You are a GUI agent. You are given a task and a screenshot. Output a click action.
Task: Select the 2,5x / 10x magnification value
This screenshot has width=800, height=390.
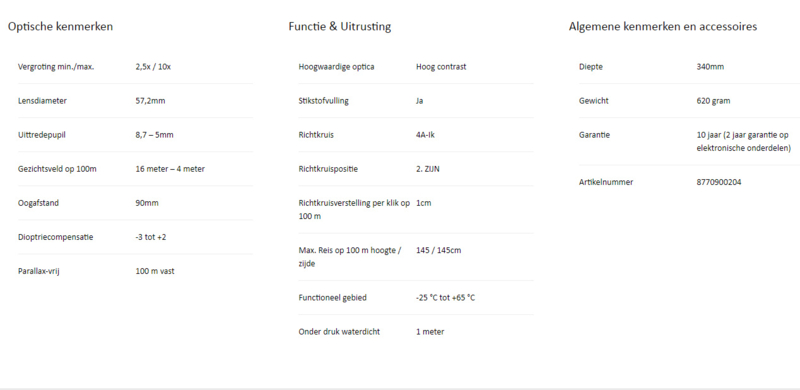point(153,67)
